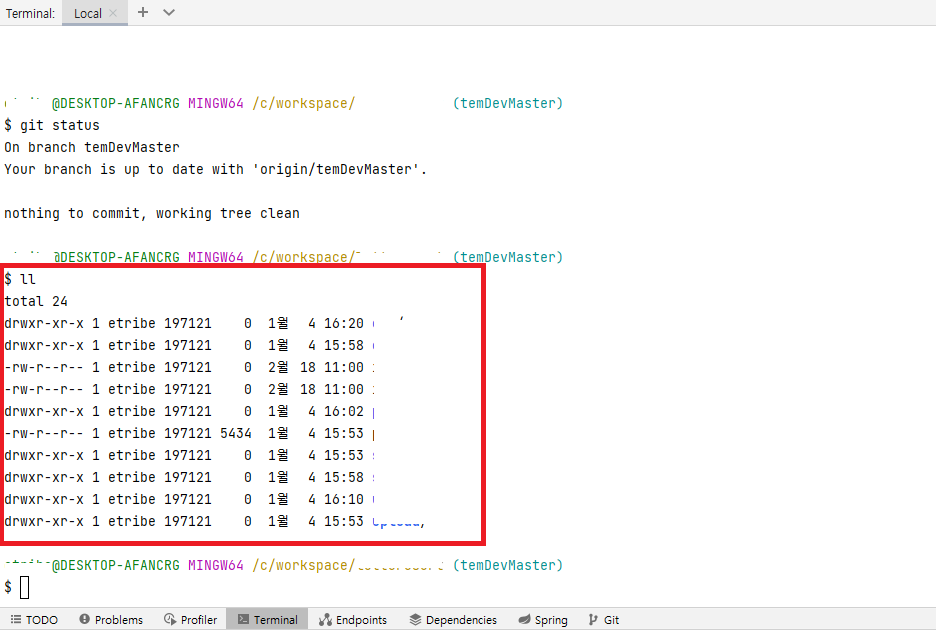Open the Spring tool window
Image resolution: width=936 pixels, height=630 pixels.
543,619
